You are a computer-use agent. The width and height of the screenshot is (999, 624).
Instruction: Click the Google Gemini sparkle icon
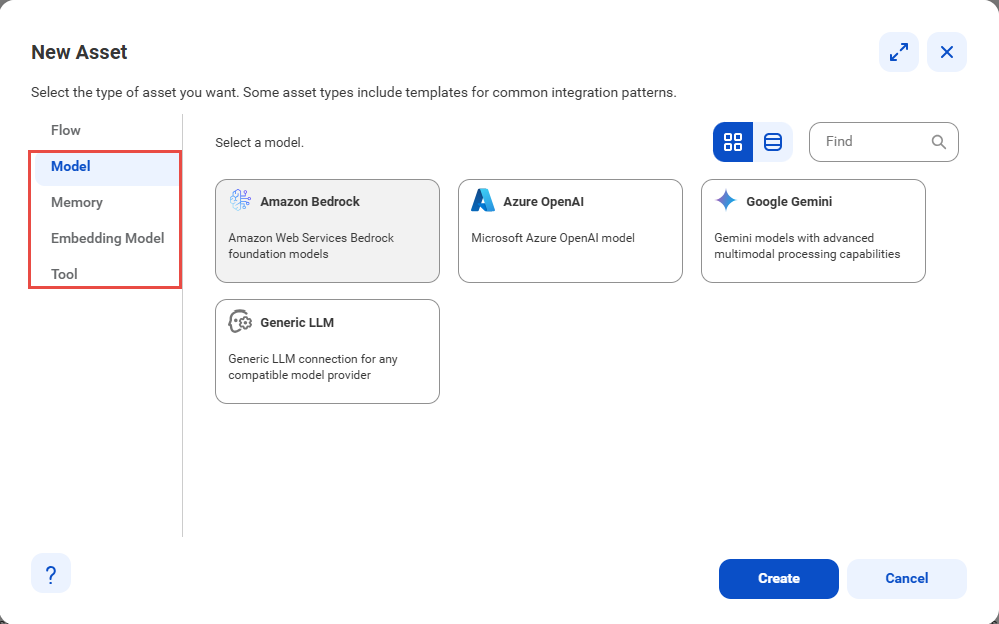coord(726,200)
